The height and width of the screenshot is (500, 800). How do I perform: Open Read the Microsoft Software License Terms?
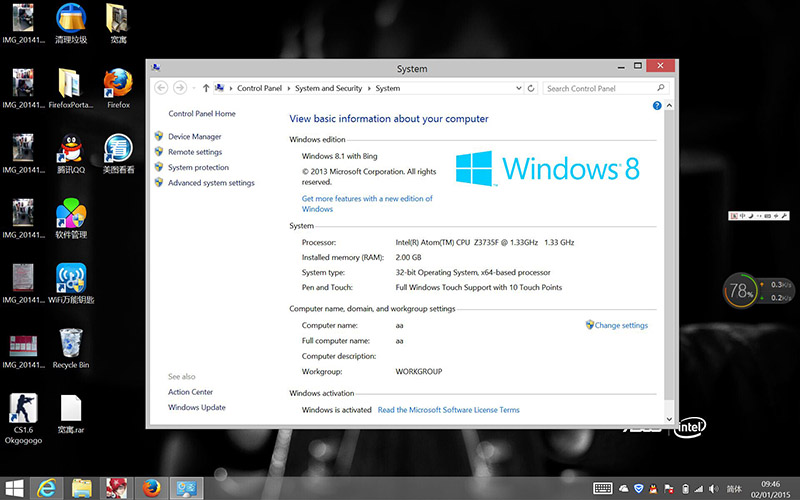pos(448,410)
